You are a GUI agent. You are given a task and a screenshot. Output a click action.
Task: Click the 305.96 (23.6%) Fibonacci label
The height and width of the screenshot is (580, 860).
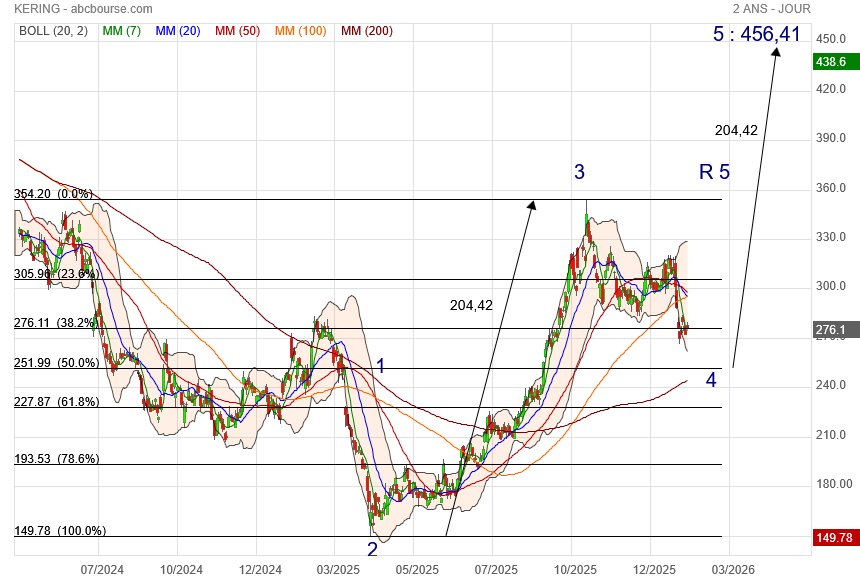pos(56,273)
